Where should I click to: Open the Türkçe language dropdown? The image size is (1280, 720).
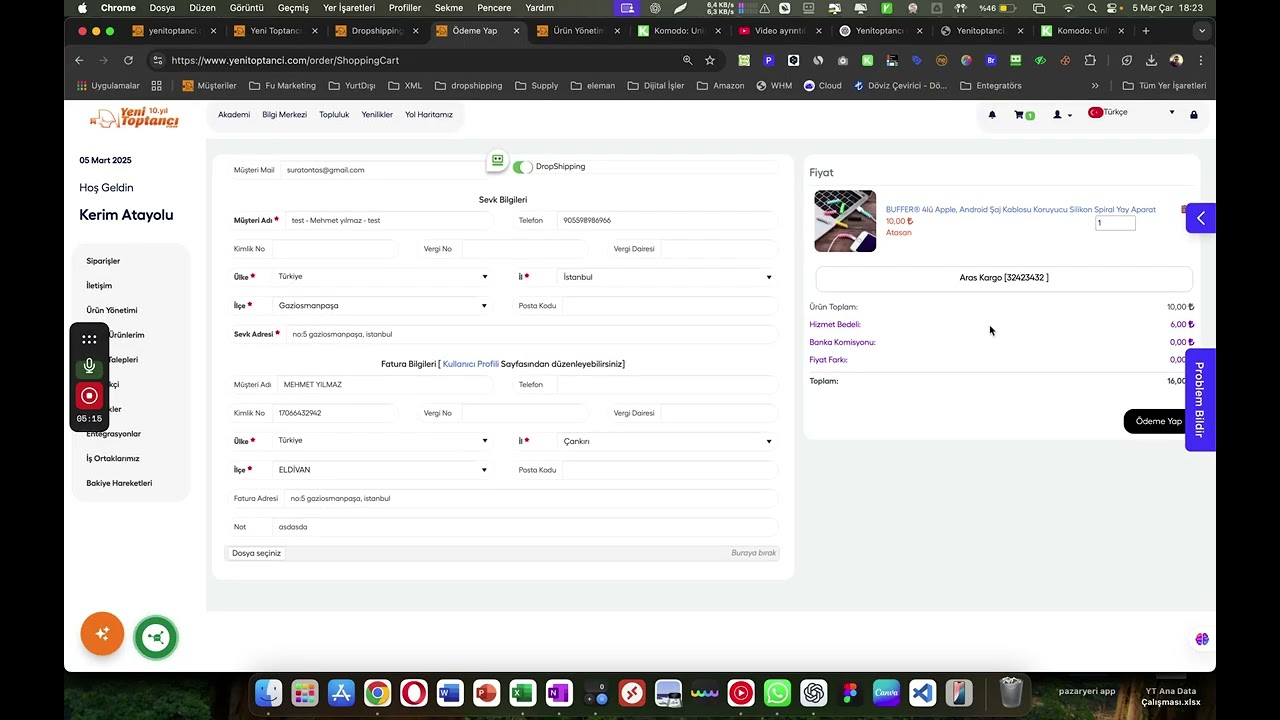[1132, 113]
